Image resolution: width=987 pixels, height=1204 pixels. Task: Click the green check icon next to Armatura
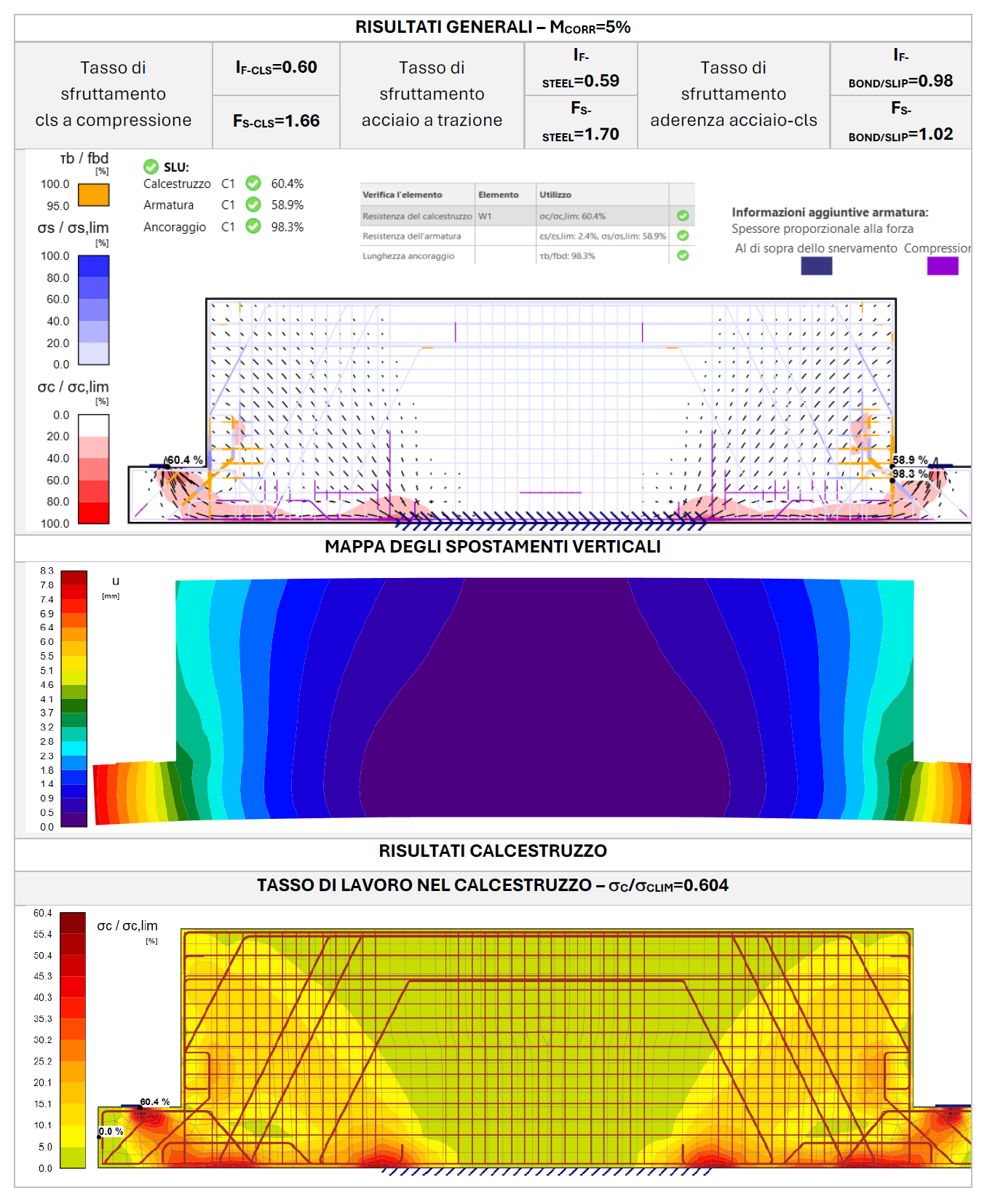click(x=253, y=205)
